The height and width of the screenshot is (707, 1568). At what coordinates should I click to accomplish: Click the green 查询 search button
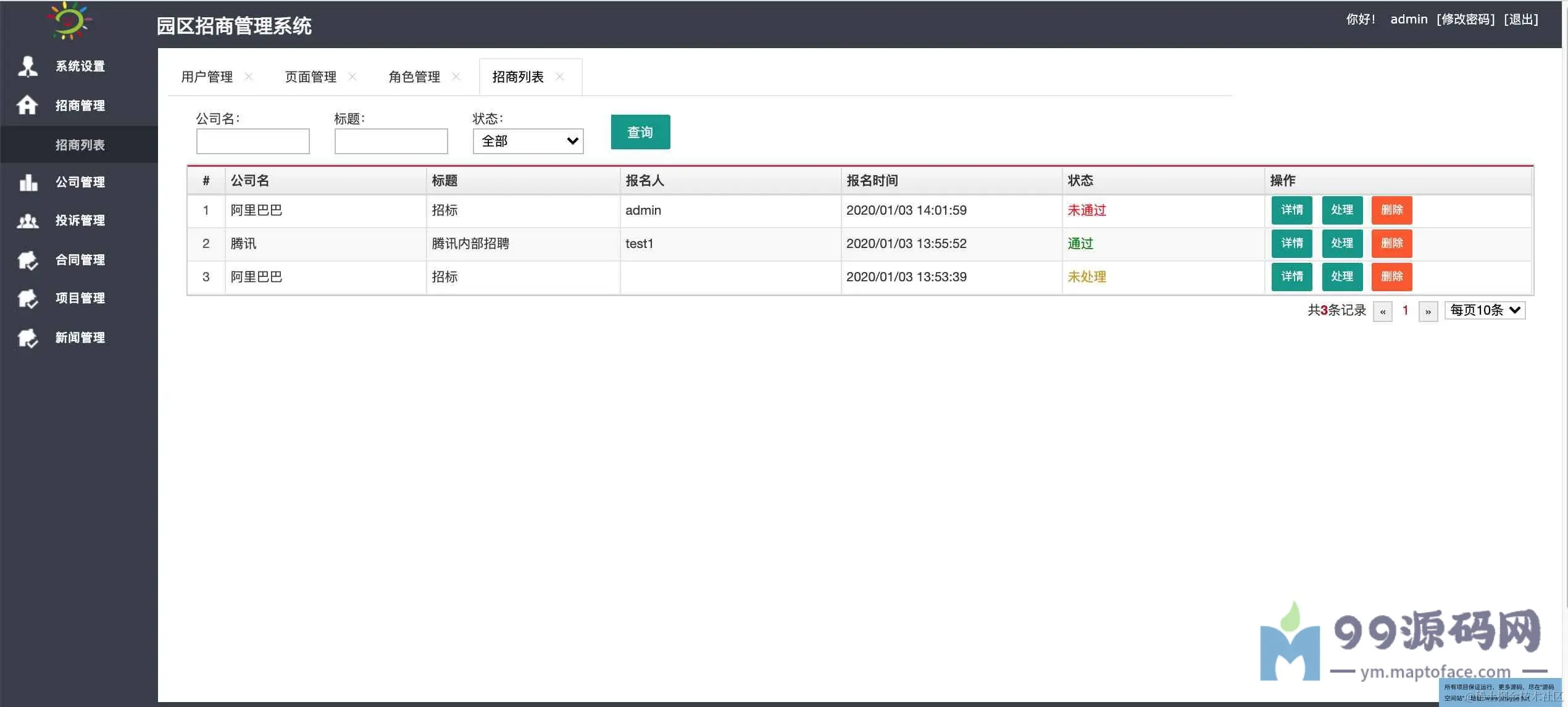[x=640, y=132]
